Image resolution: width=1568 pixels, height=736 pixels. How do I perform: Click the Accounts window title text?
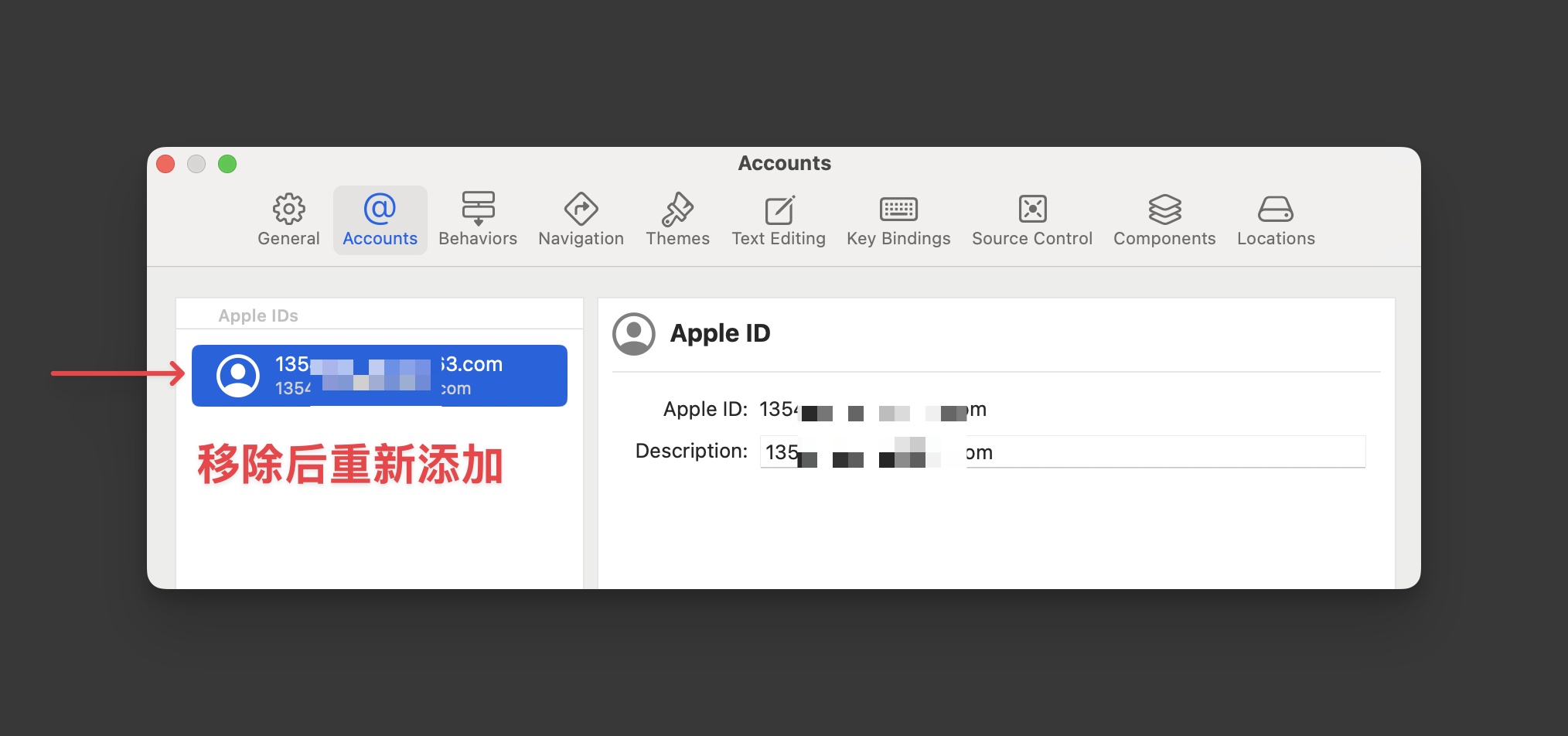[784, 163]
